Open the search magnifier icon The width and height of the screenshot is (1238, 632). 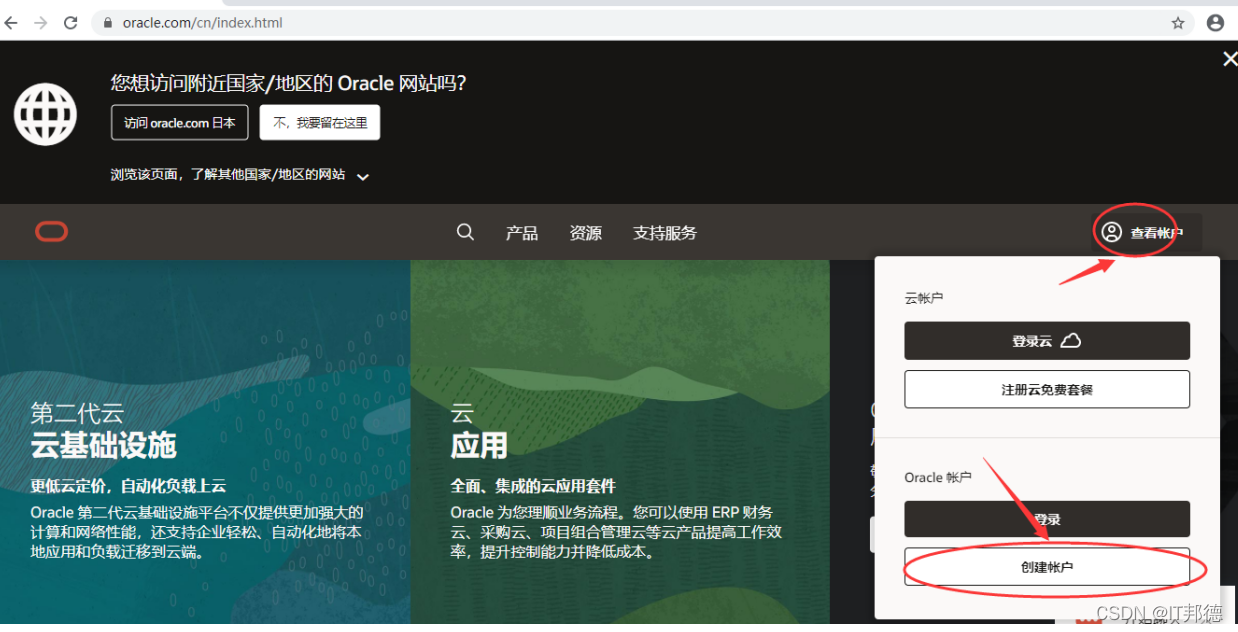point(465,232)
